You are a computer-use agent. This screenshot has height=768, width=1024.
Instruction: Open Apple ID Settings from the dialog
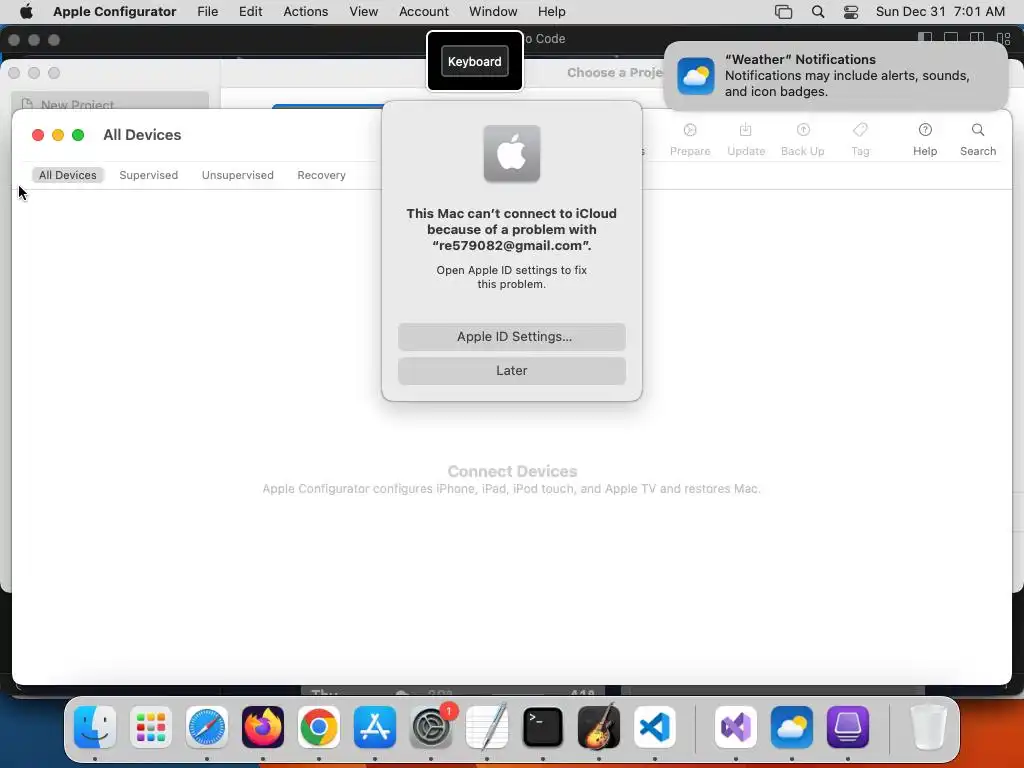(x=511, y=336)
